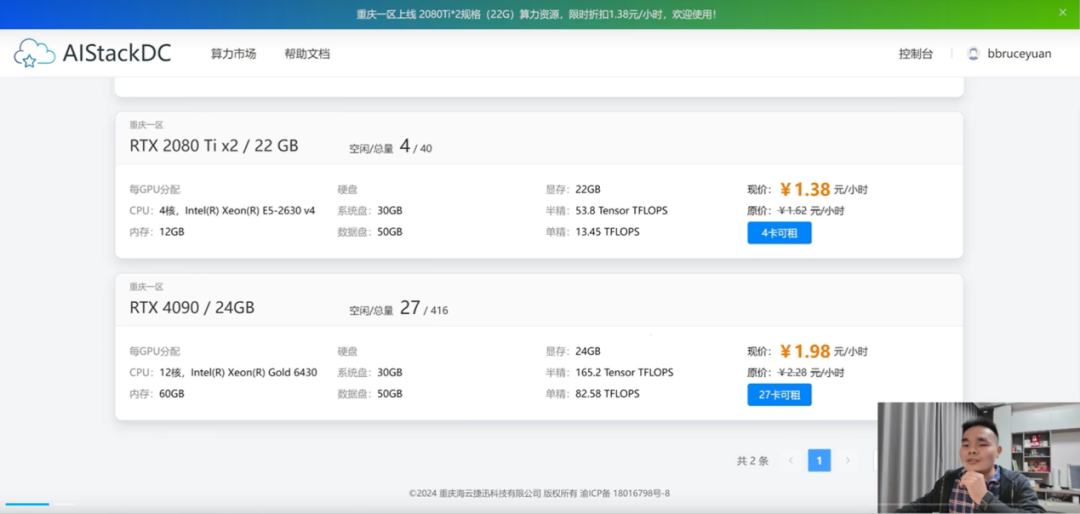Click the 显存：22GB VRAM text
1080x514 pixels.
click(x=573, y=189)
